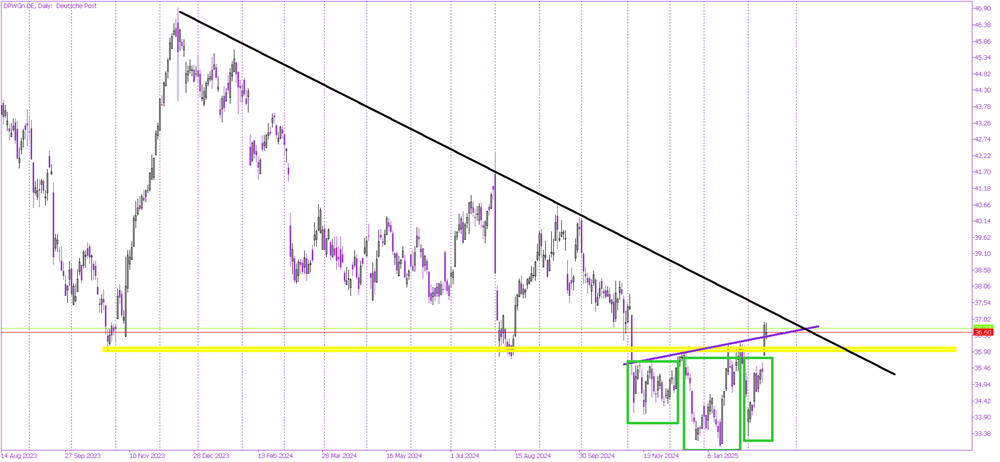Viewport: 1000px width, 462px height.
Task: Pick the 38.06 value on price scale
Action: pos(982,287)
